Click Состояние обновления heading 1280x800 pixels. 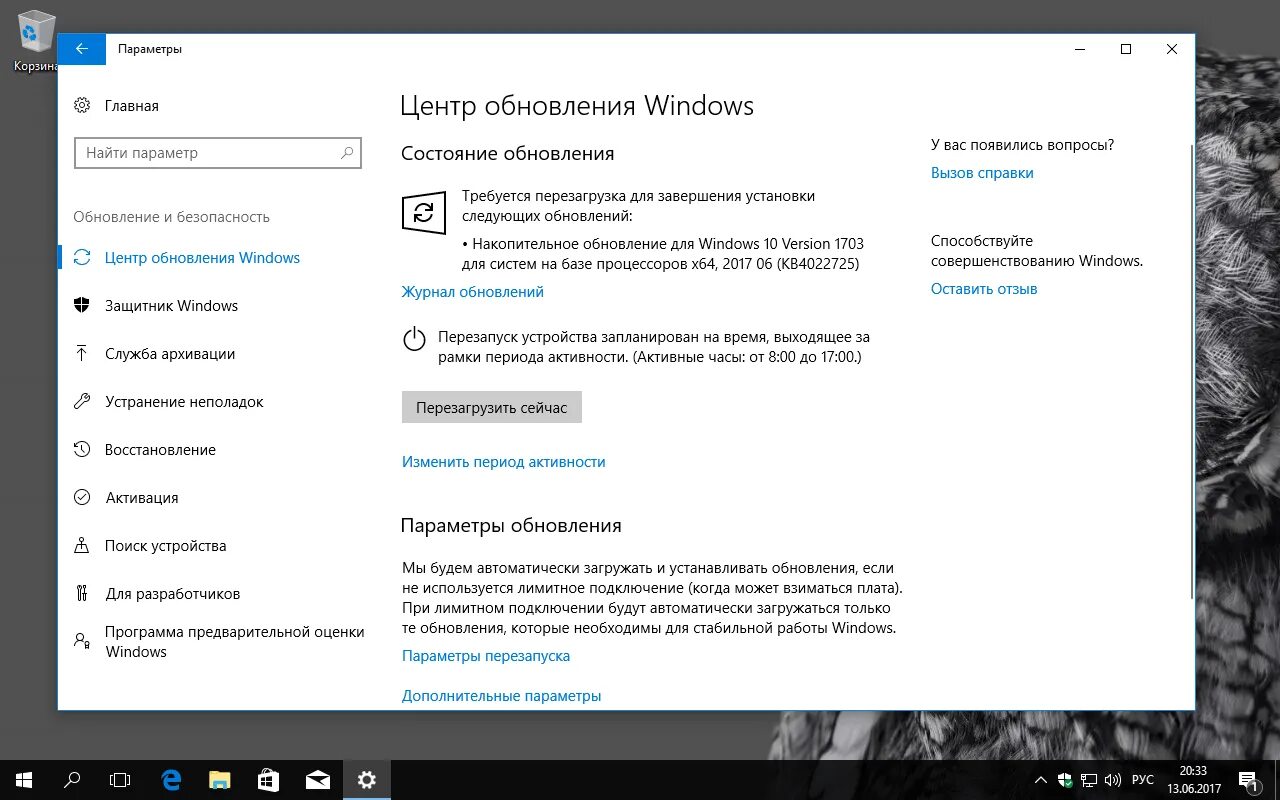point(508,154)
